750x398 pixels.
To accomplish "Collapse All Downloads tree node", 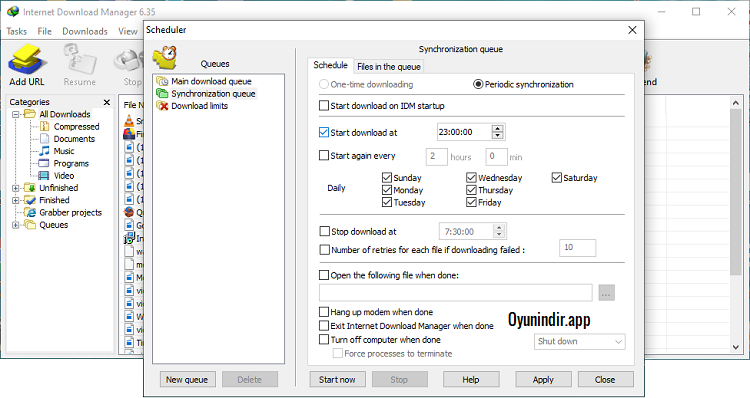I will pos(15,114).
